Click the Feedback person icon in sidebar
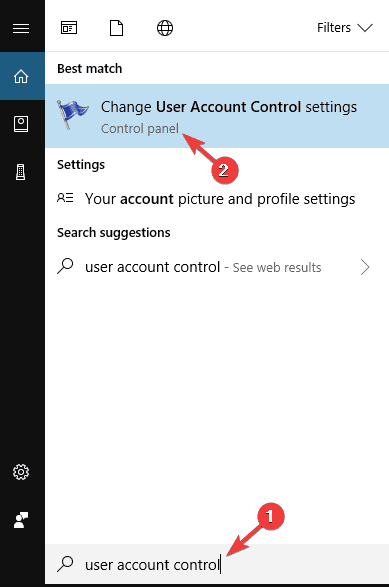Viewport: 389px width, 587px height. tap(21, 520)
